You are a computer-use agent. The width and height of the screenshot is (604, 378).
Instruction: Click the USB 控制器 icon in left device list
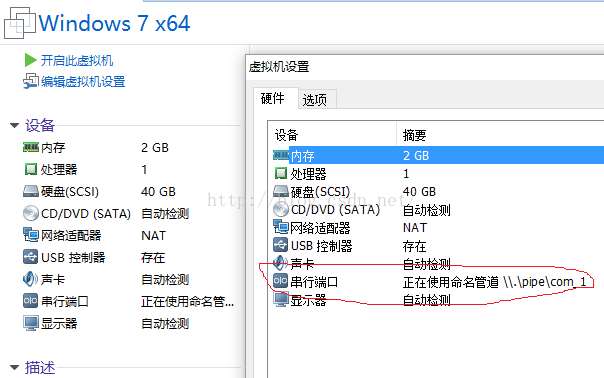pyautogui.click(x=31, y=257)
